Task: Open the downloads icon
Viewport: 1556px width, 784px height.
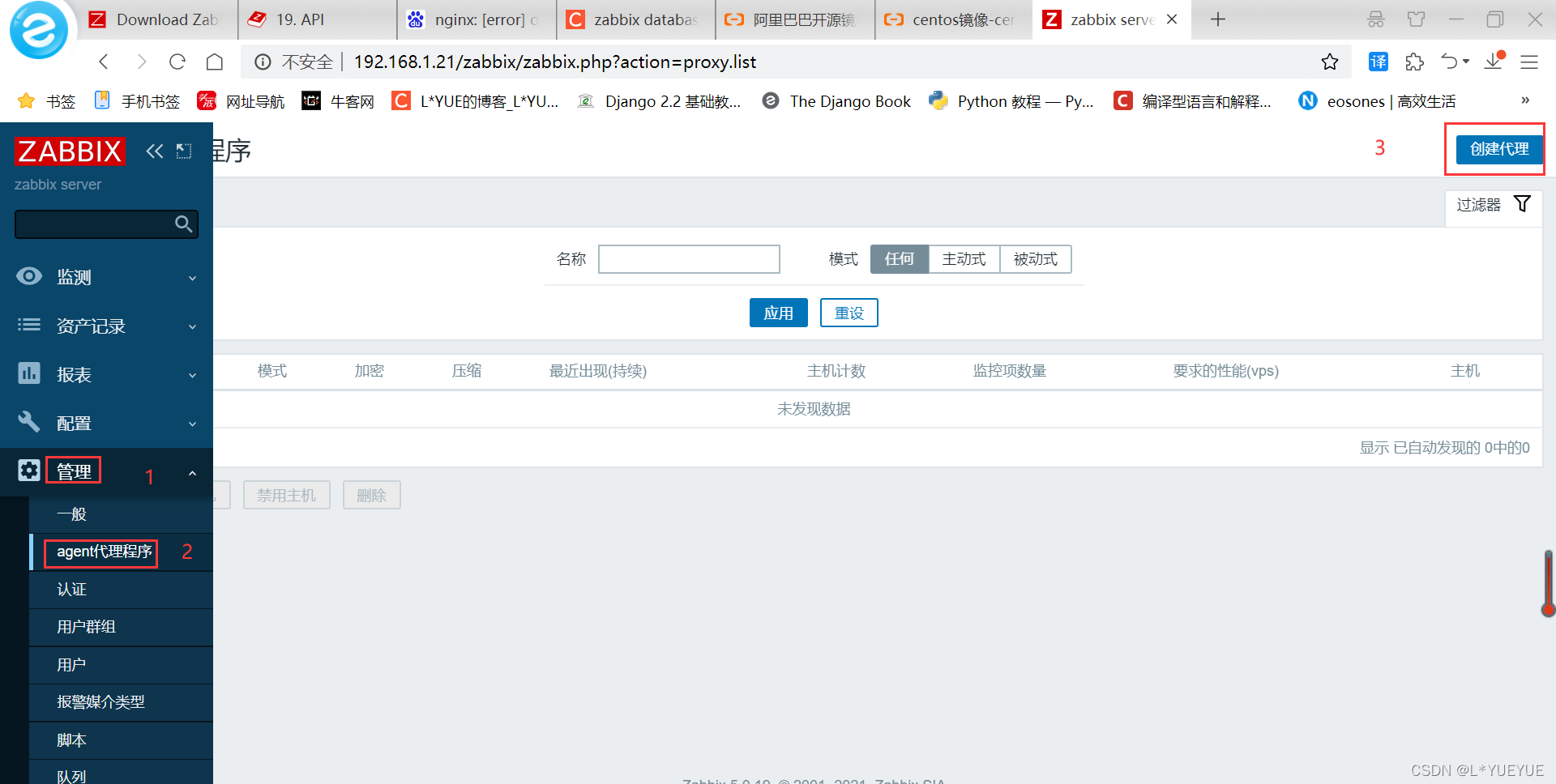Action: pos(1494,61)
